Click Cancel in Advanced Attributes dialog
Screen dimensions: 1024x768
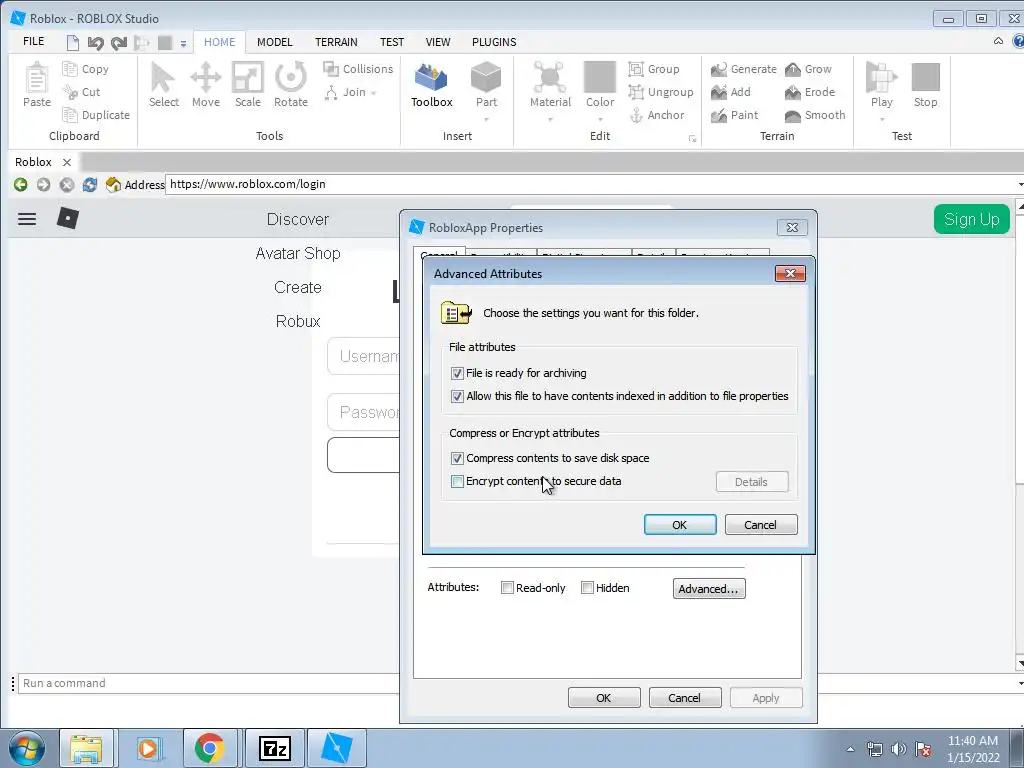pos(761,524)
